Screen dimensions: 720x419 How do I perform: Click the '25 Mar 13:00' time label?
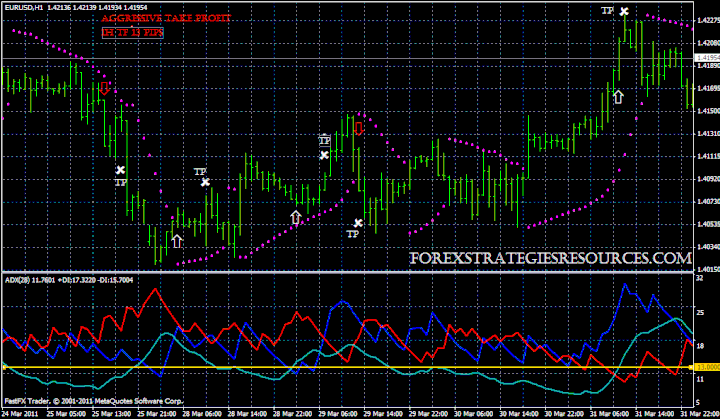111,414
